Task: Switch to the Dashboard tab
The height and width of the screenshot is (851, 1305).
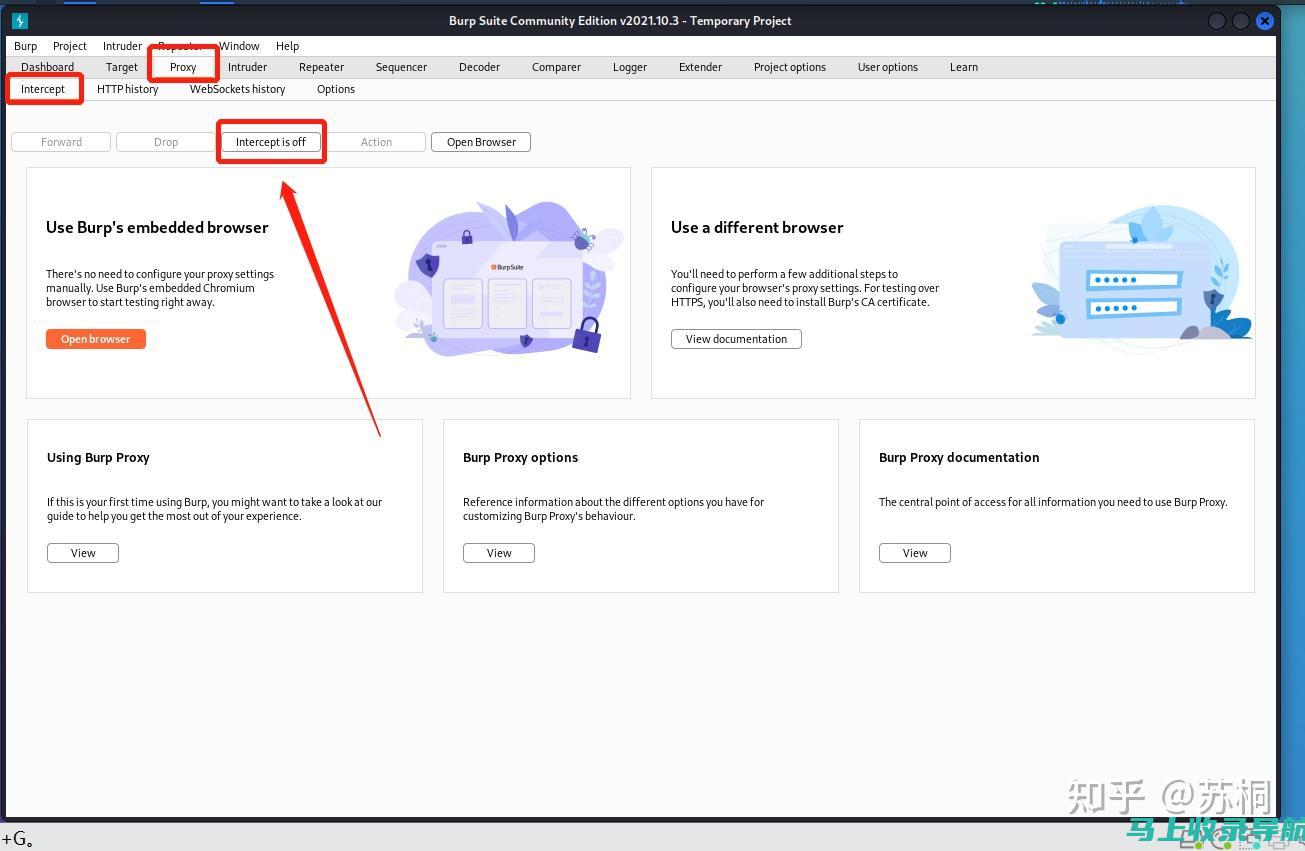Action: [x=48, y=67]
